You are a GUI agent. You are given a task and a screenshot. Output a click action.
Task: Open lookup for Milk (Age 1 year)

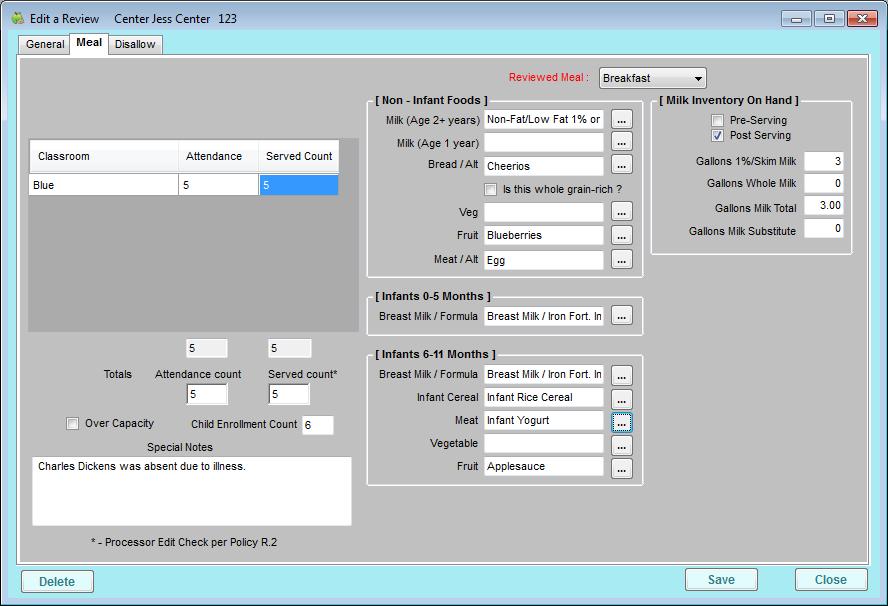621,142
